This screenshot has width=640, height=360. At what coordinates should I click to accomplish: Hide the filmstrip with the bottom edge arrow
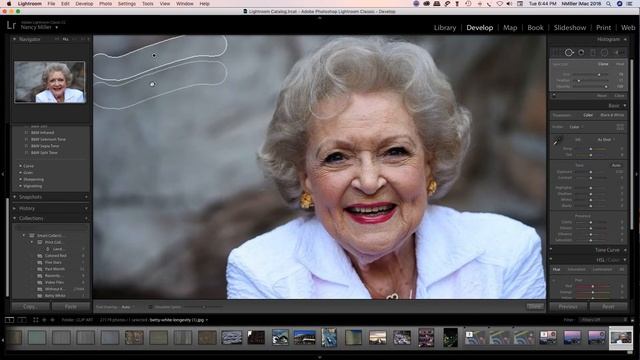[x=320, y=358]
